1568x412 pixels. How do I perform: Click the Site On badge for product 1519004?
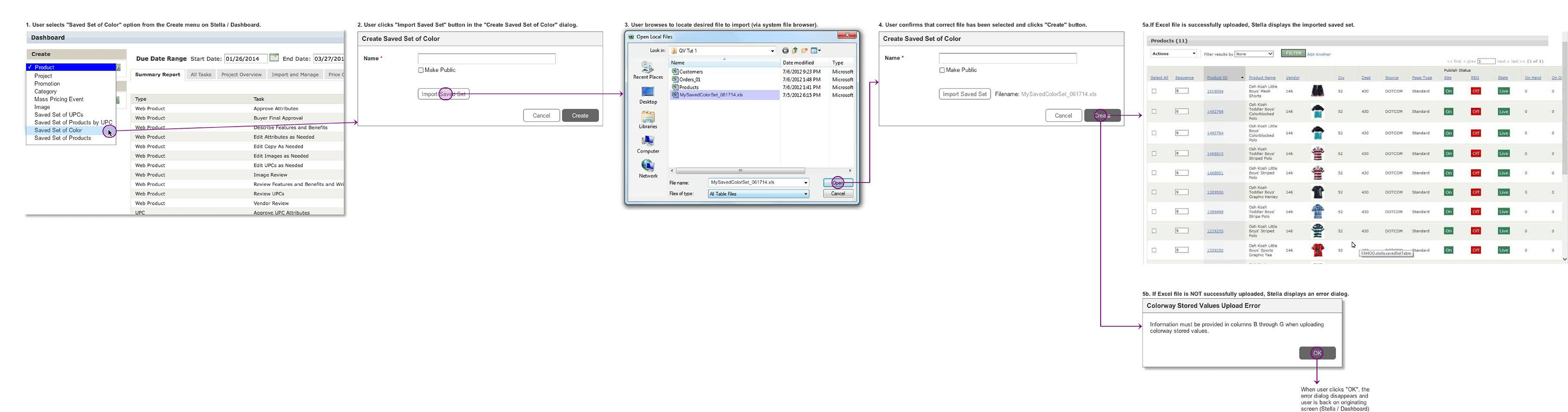pos(1449,91)
